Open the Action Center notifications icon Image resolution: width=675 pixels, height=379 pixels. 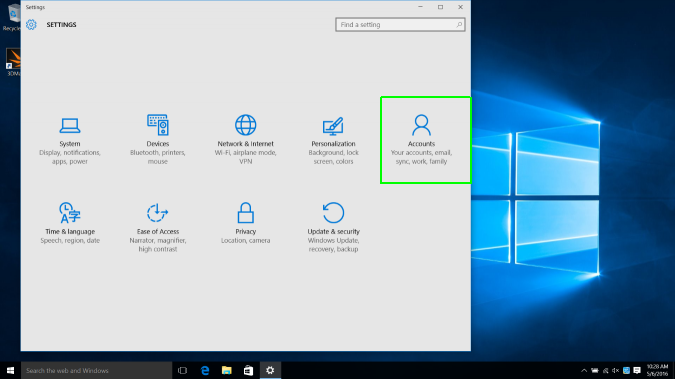pyautogui.click(x=637, y=370)
